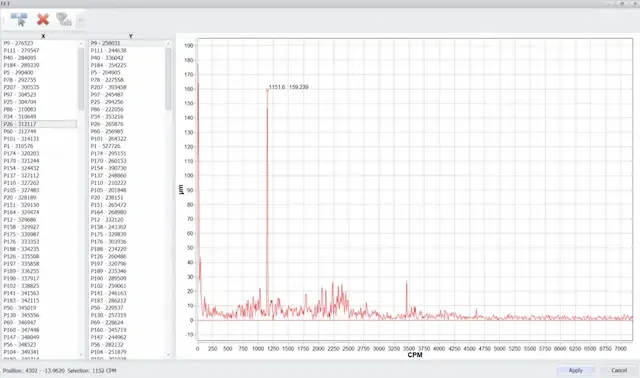
Task: Select the P97 row in the X list
Action: tap(40, 94)
